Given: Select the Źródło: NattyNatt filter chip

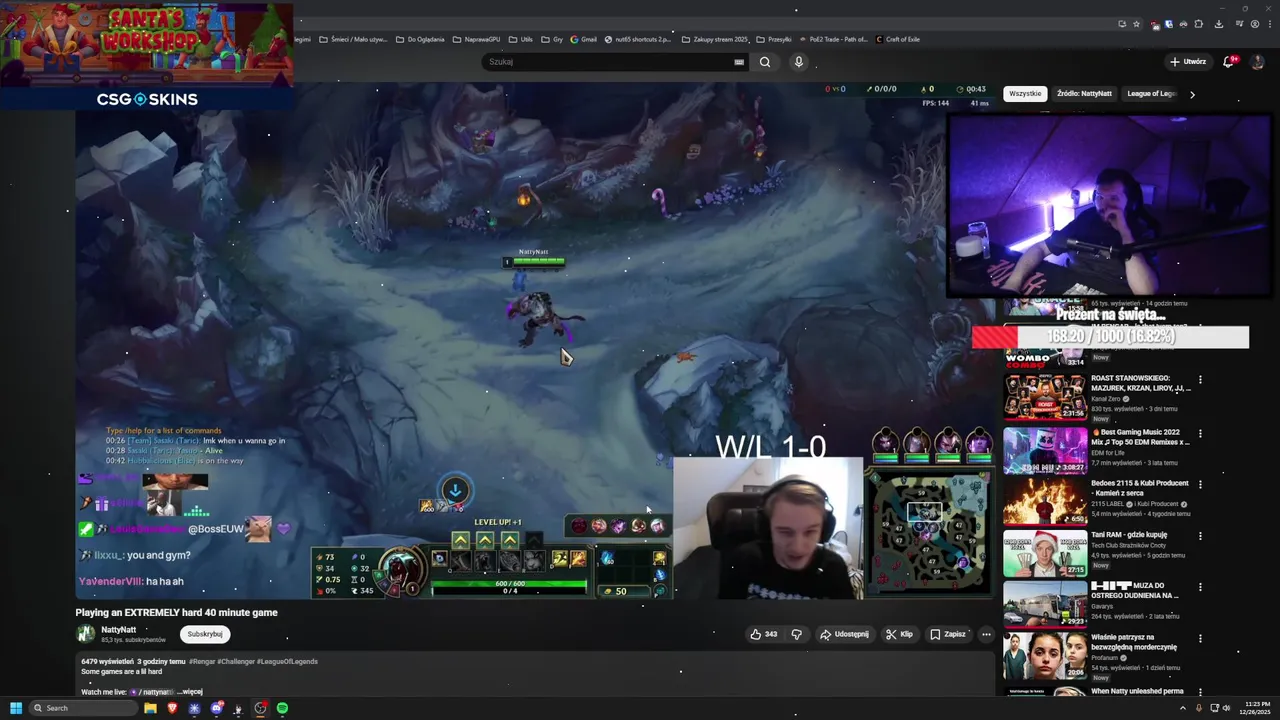Looking at the screenshot, I should click(x=1084, y=94).
